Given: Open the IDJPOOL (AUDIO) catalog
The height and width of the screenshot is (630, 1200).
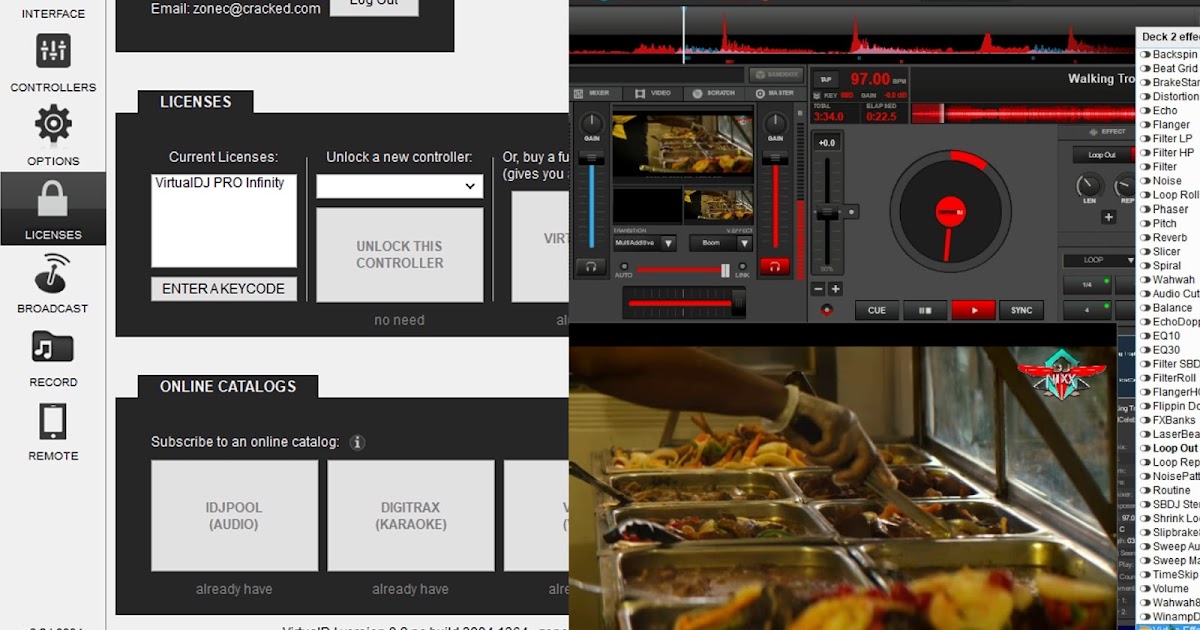Looking at the screenshot, I should click(234, 516).
